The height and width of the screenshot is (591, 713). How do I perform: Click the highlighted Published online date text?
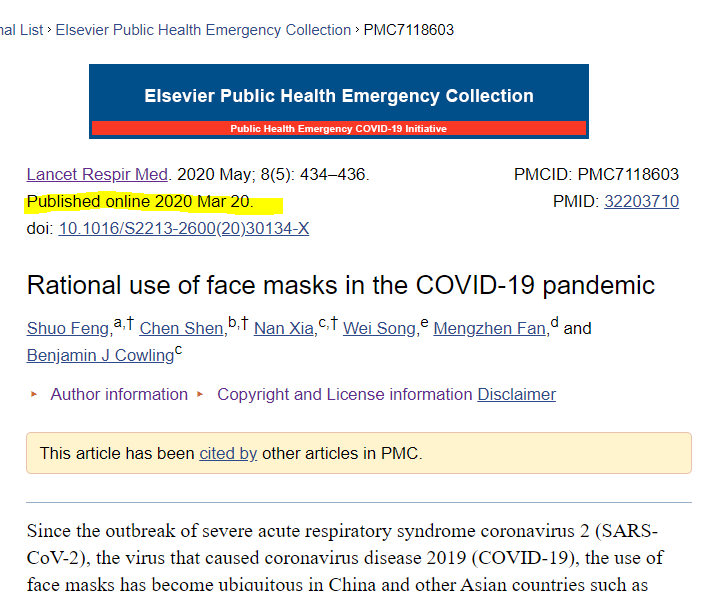click(x=140, y=201)
